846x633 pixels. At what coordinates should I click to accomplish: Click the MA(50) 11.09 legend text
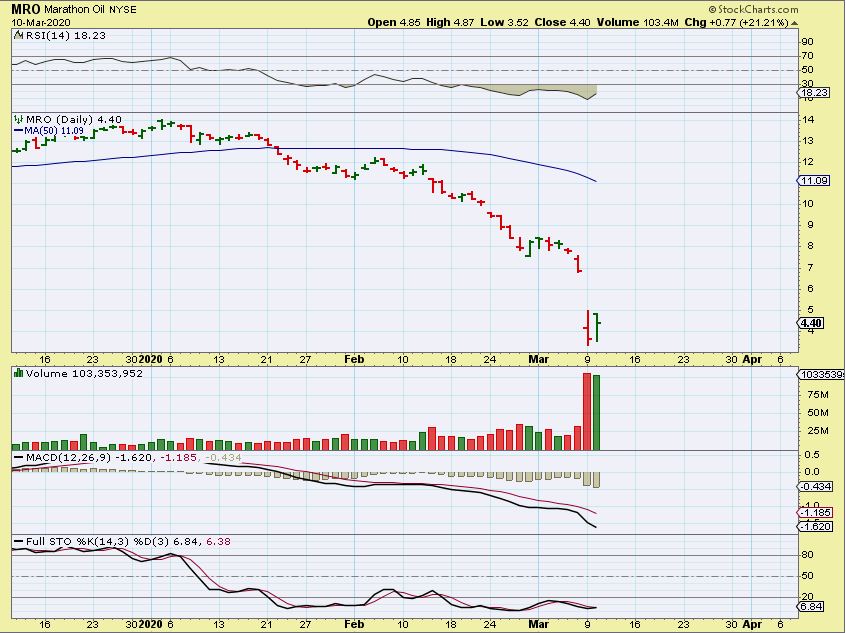(54, 131)
